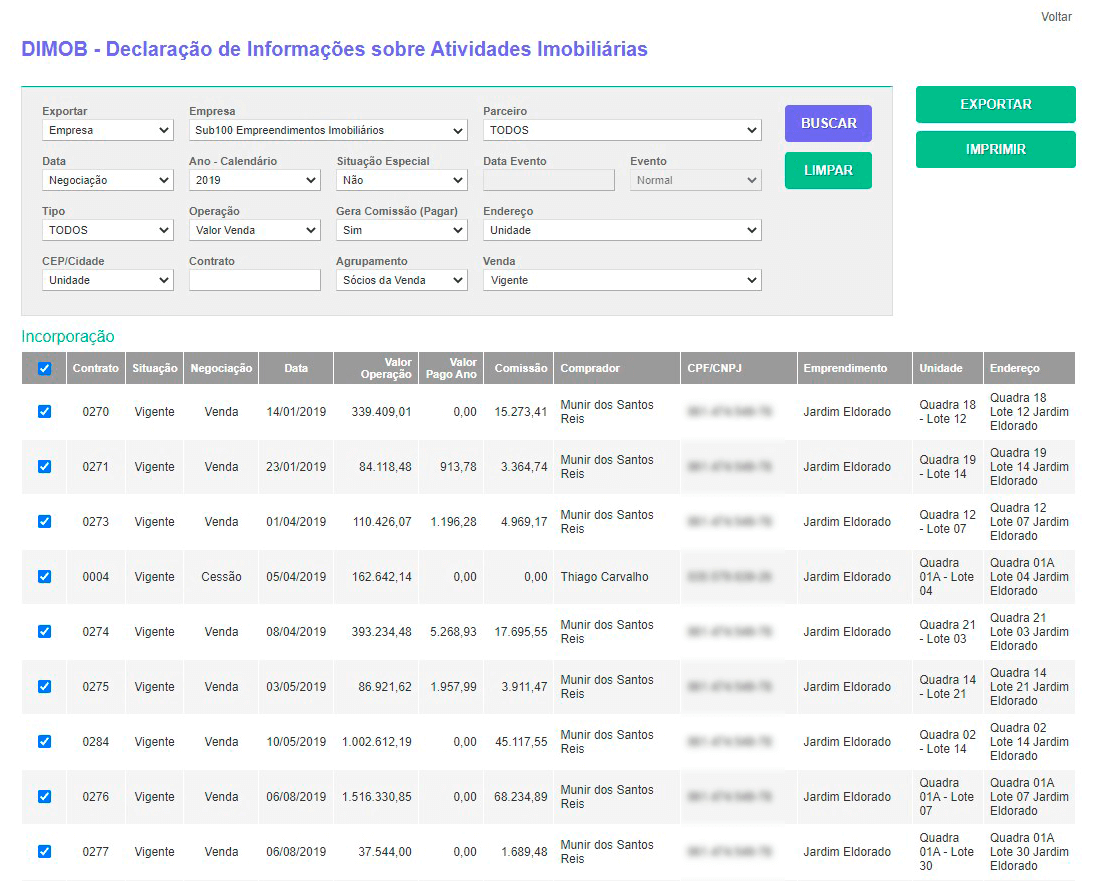Open the Agrupamento dropdown
Screen dimensions: 1100x881
tap(401, 281)
